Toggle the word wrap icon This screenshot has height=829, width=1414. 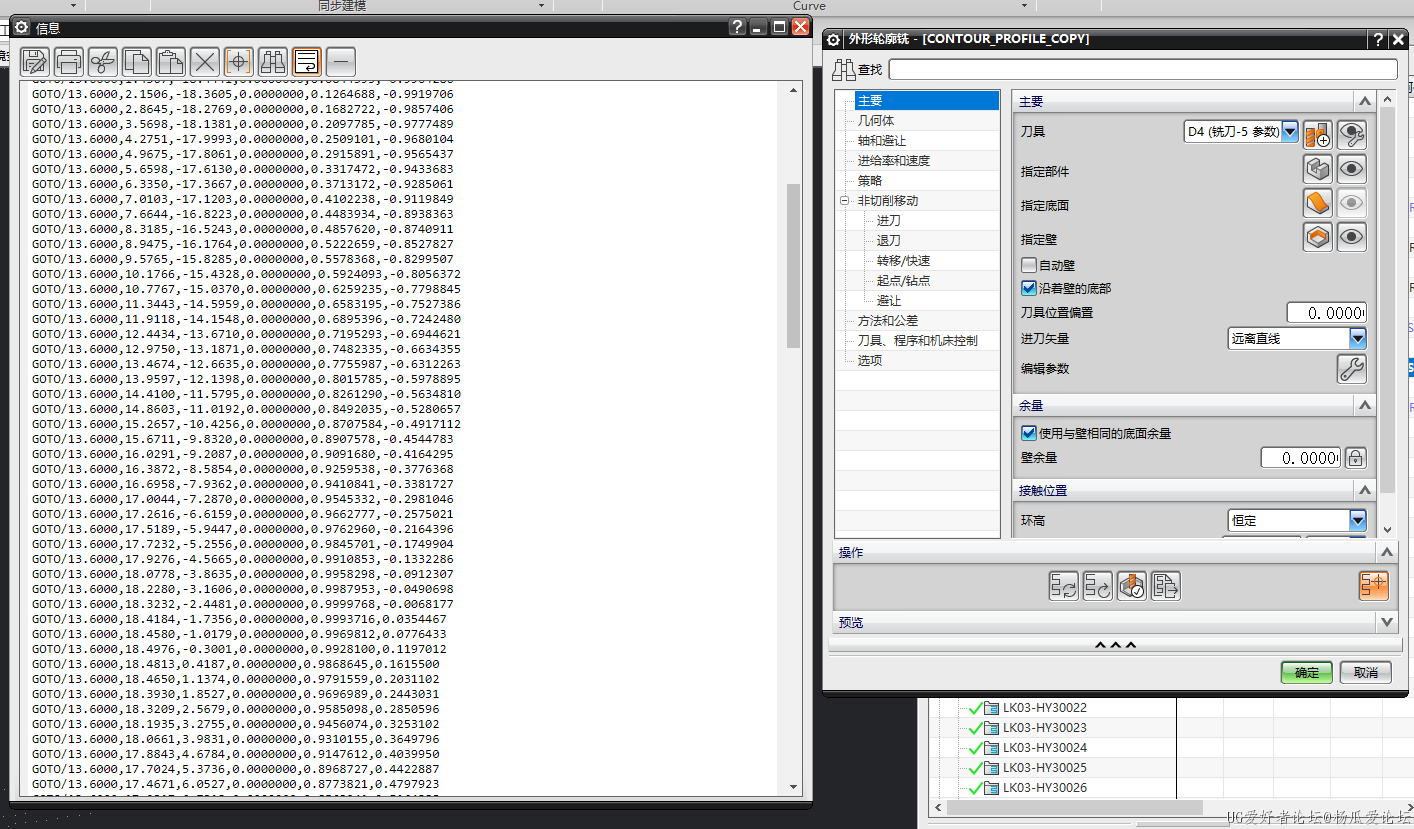click(307, 61)
